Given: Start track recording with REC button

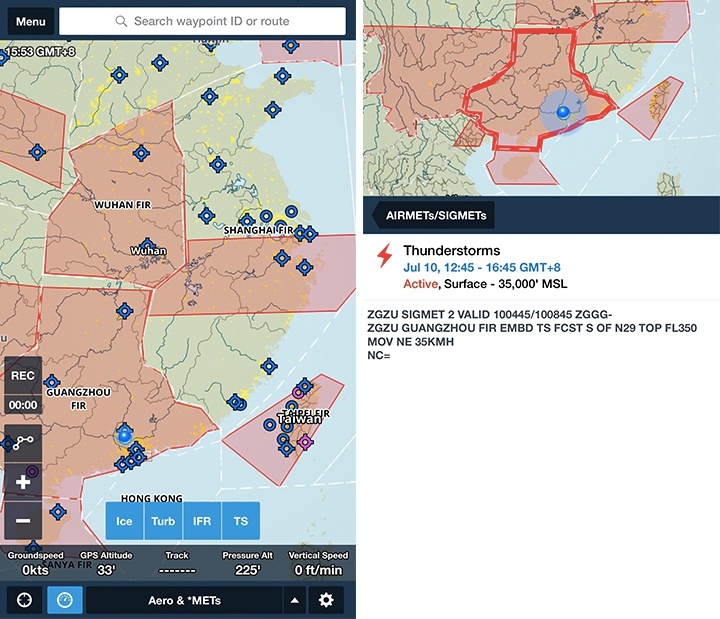Looking at the screenshot, I should tap(23, 375).
